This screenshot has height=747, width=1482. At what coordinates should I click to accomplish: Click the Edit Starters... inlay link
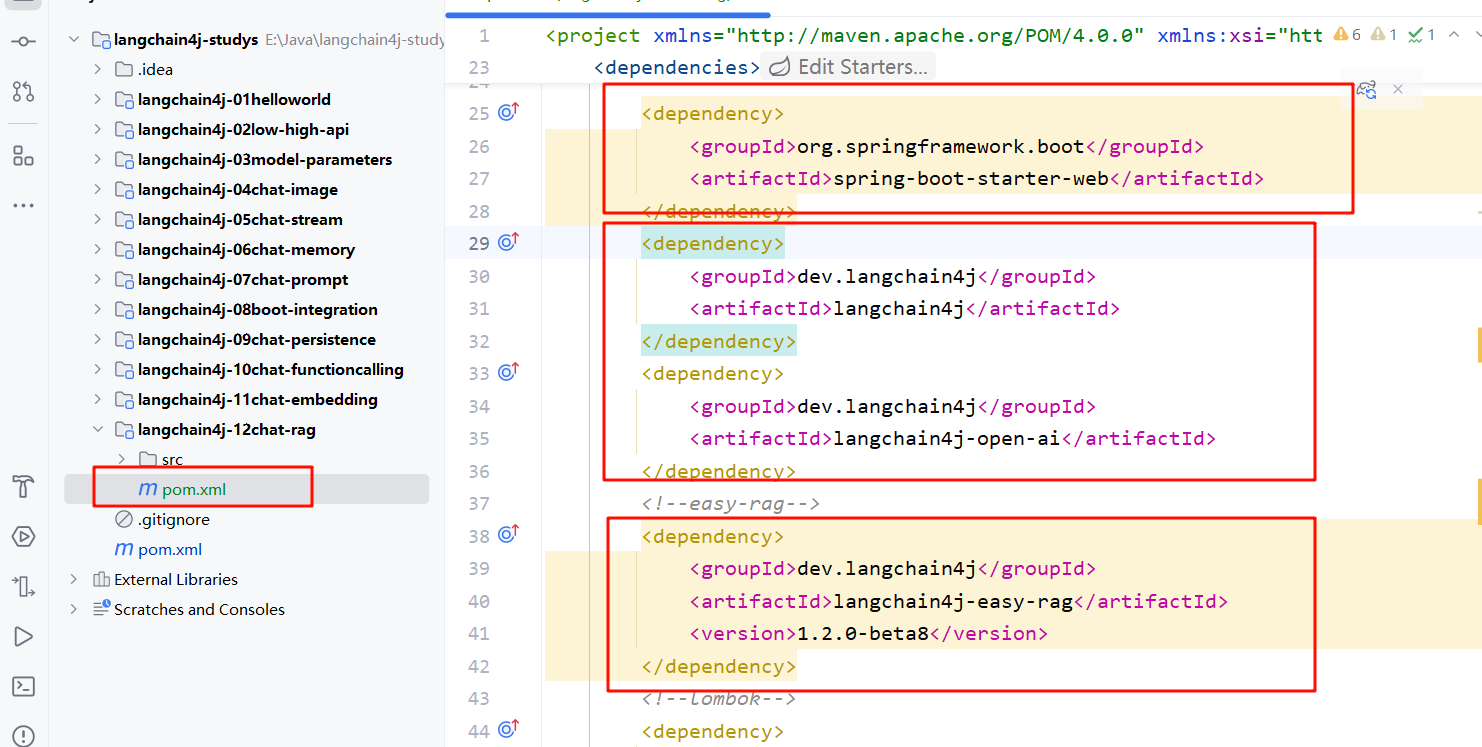coord(862,67)
